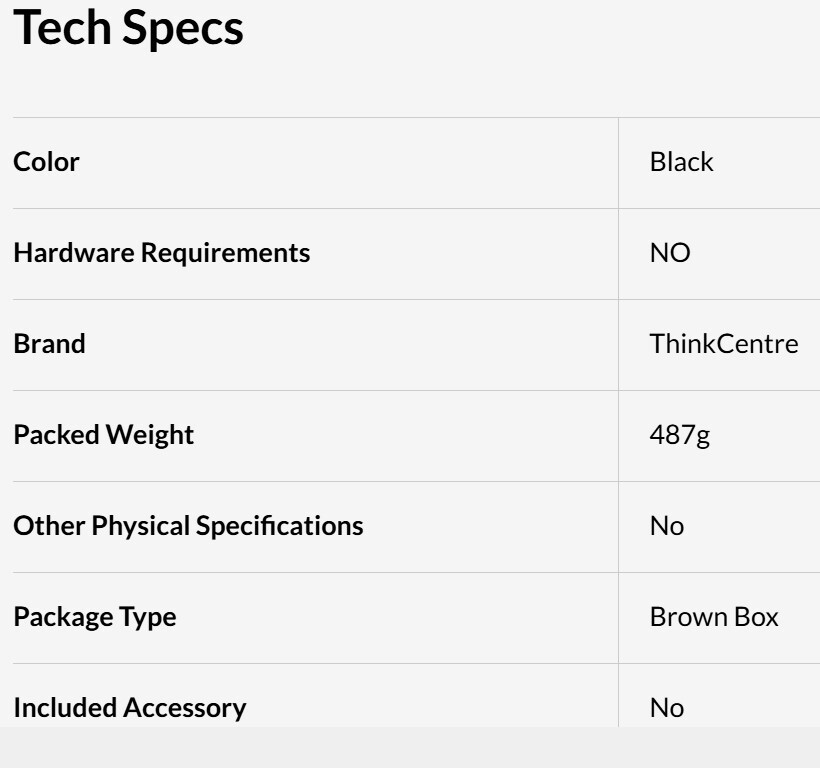
Task: Select the Included Accessory label
Action: (x=130, y=708)
